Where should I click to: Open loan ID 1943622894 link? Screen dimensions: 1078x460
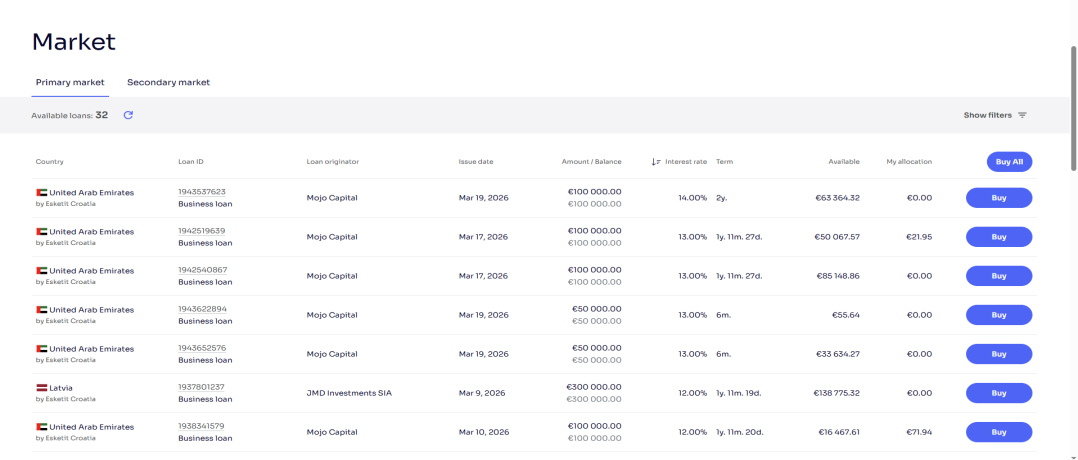(x=202, y=309)
